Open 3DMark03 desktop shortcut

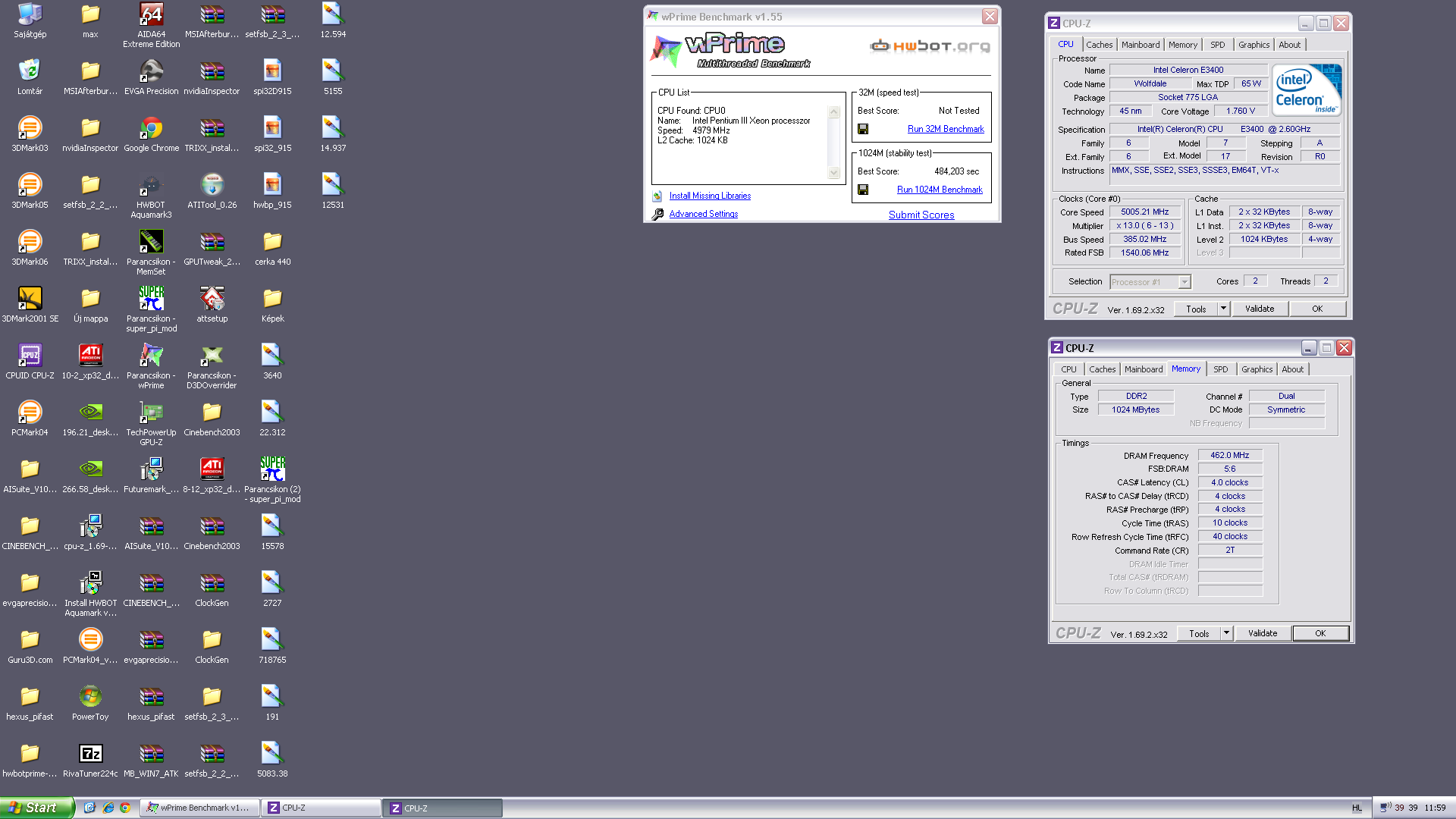(30, 127)
